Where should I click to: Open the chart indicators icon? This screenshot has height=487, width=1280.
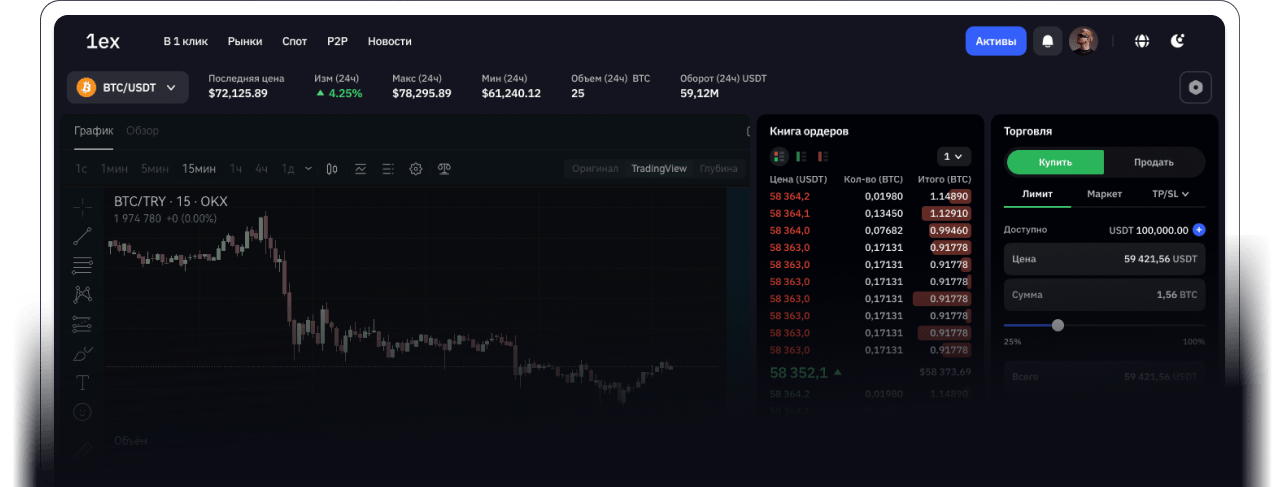tap(360, 169)
